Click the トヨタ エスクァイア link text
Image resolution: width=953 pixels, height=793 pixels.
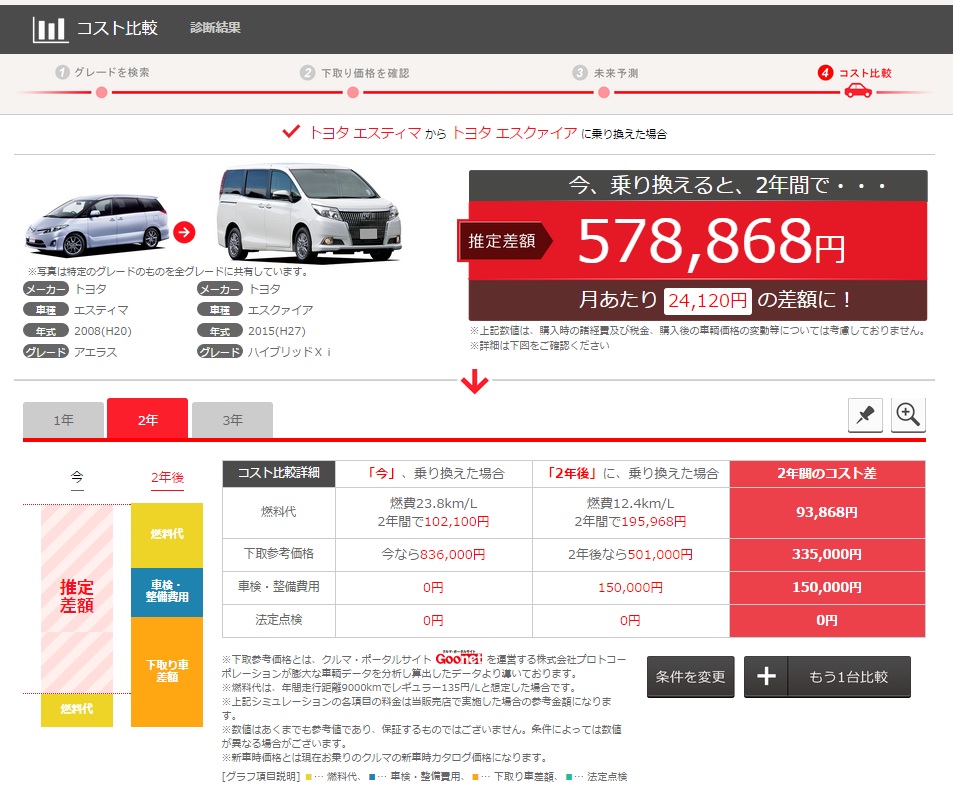pos(514,132)
